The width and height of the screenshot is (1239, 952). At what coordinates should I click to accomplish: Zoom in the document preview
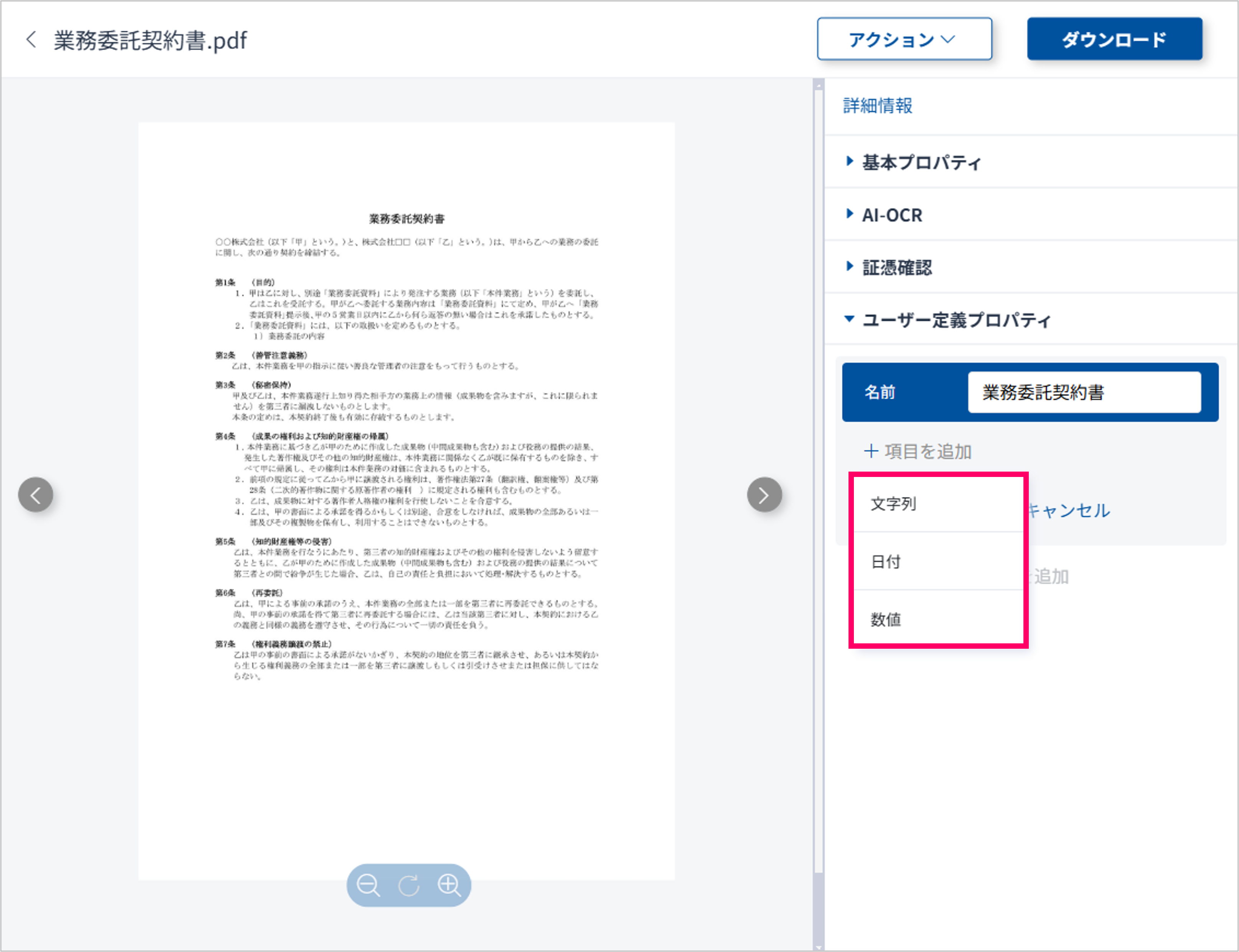tap(450, 885)
